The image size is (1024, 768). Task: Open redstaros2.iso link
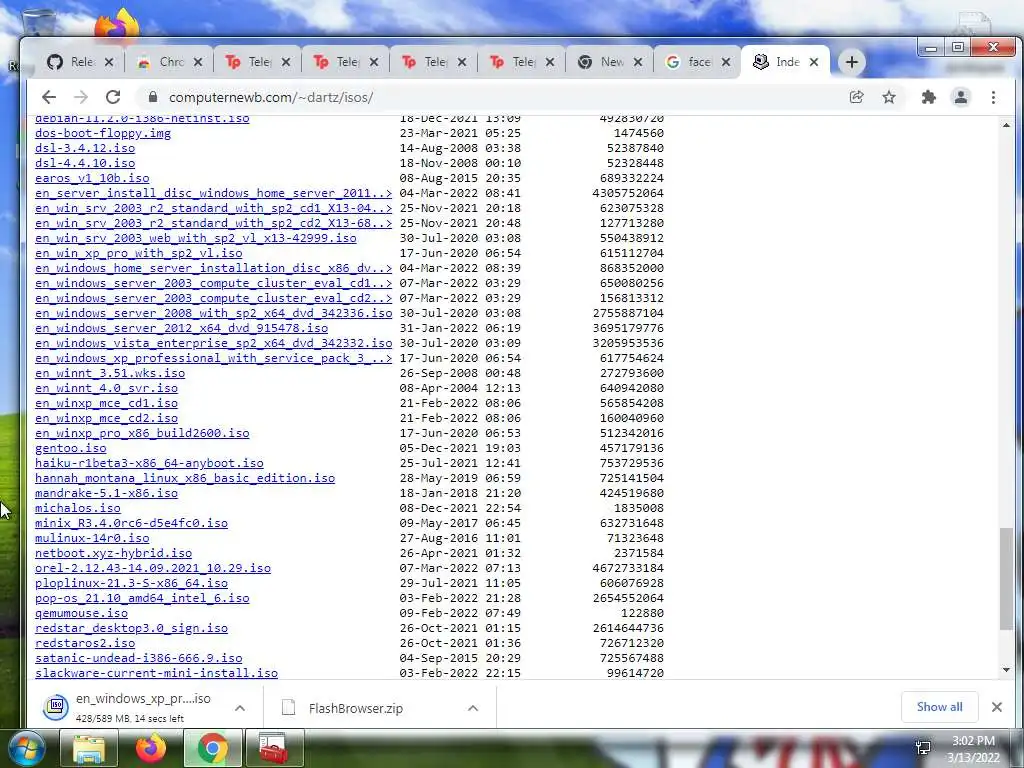[x=85, y=643]
